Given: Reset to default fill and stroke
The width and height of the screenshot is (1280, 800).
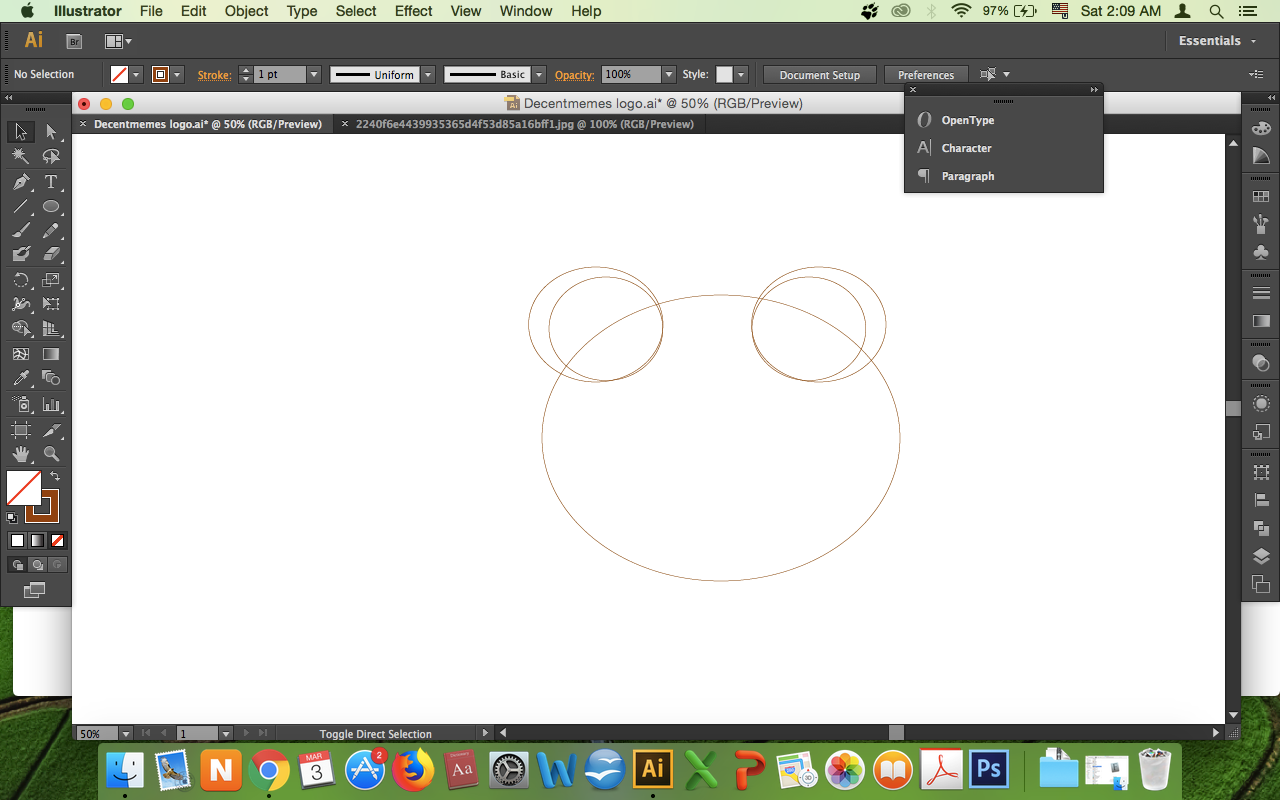Looking at the screenshot, I should 12,518.
